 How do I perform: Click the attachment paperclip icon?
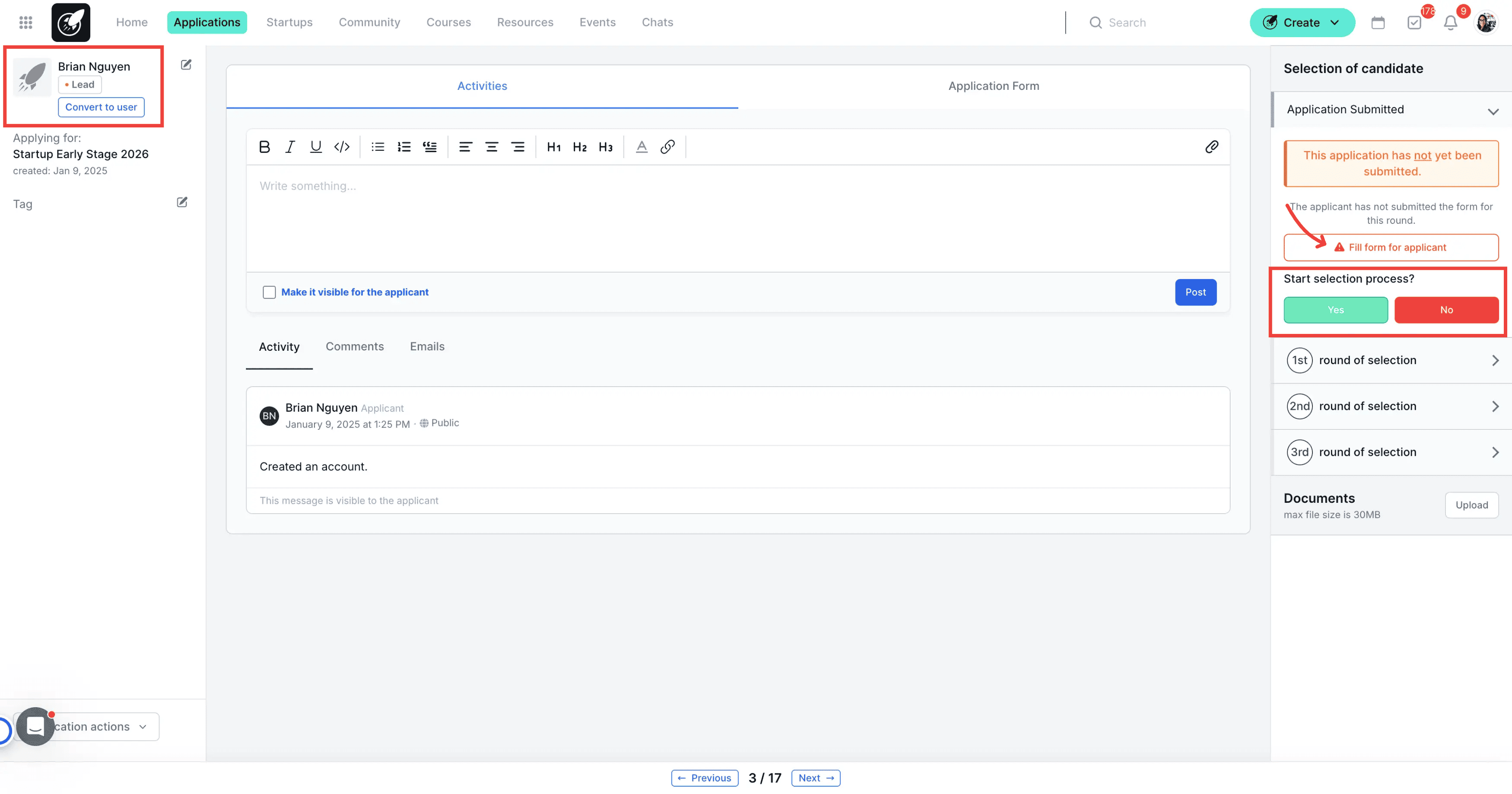(1212, 147)
